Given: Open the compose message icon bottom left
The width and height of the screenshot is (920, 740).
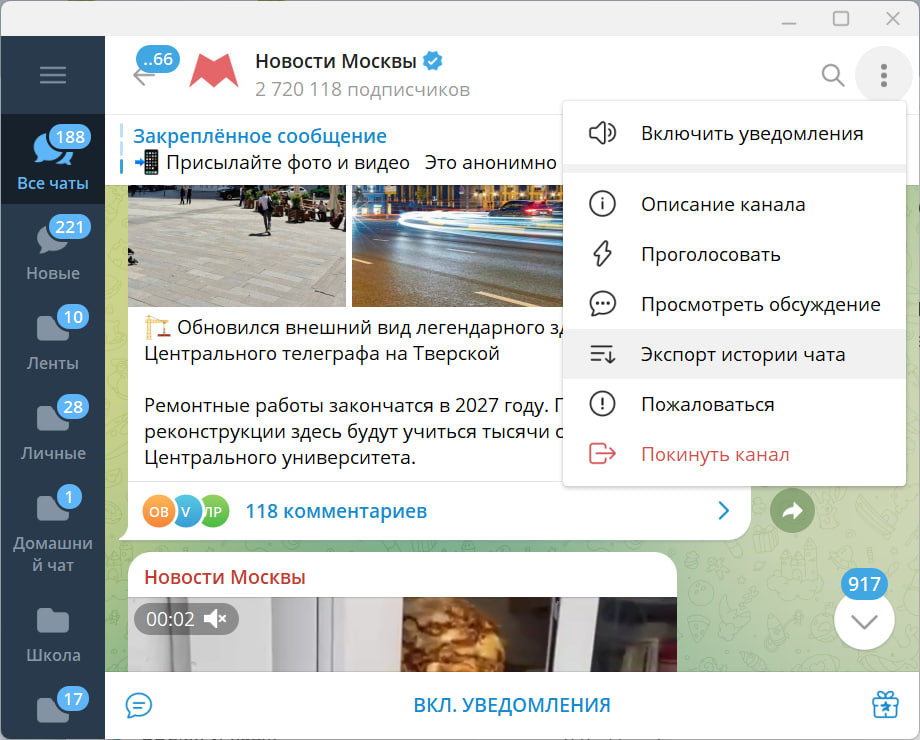Looking at the screenshot, I should (139, 705).
